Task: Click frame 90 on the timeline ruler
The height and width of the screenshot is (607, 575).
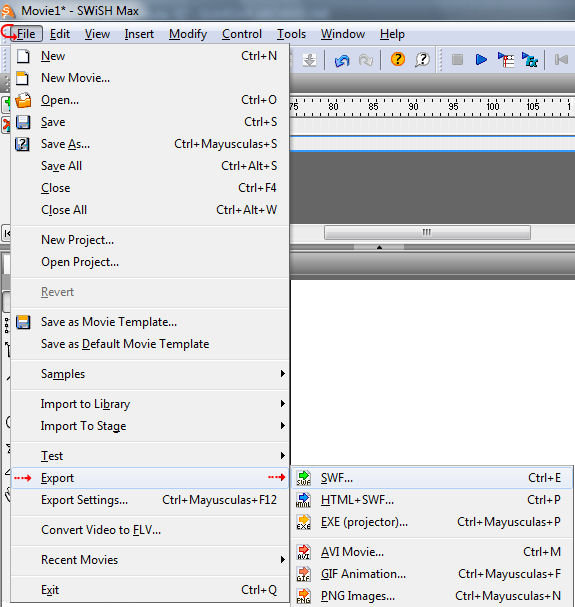Action: (413, 106)
